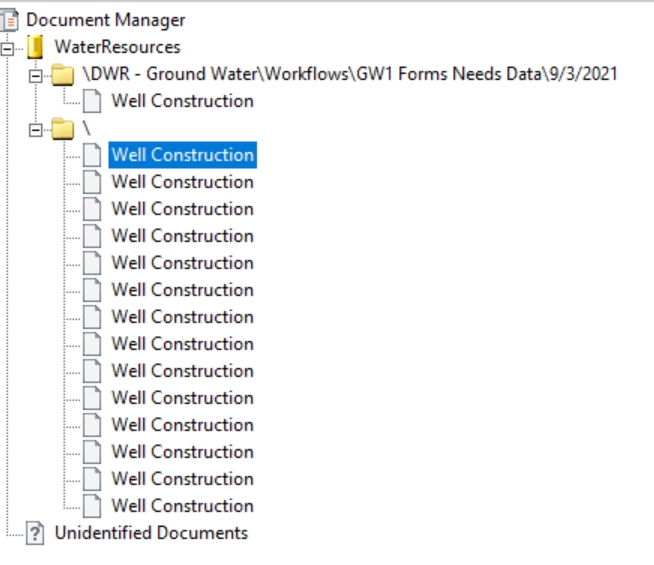This screenshot has height=565, width=654.
Task: Select the Unidentified Documents entry
Action: pyautogui.click(x=151, y=533)
